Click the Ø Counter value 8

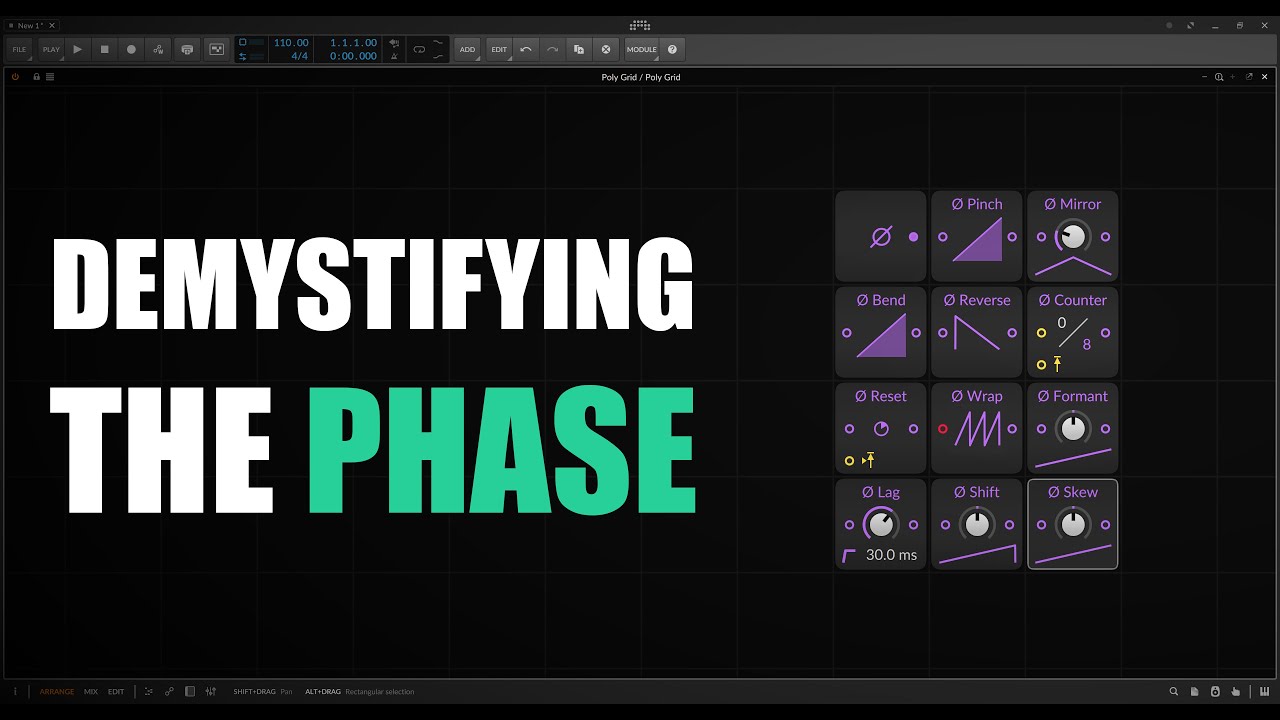point(1087,344)
